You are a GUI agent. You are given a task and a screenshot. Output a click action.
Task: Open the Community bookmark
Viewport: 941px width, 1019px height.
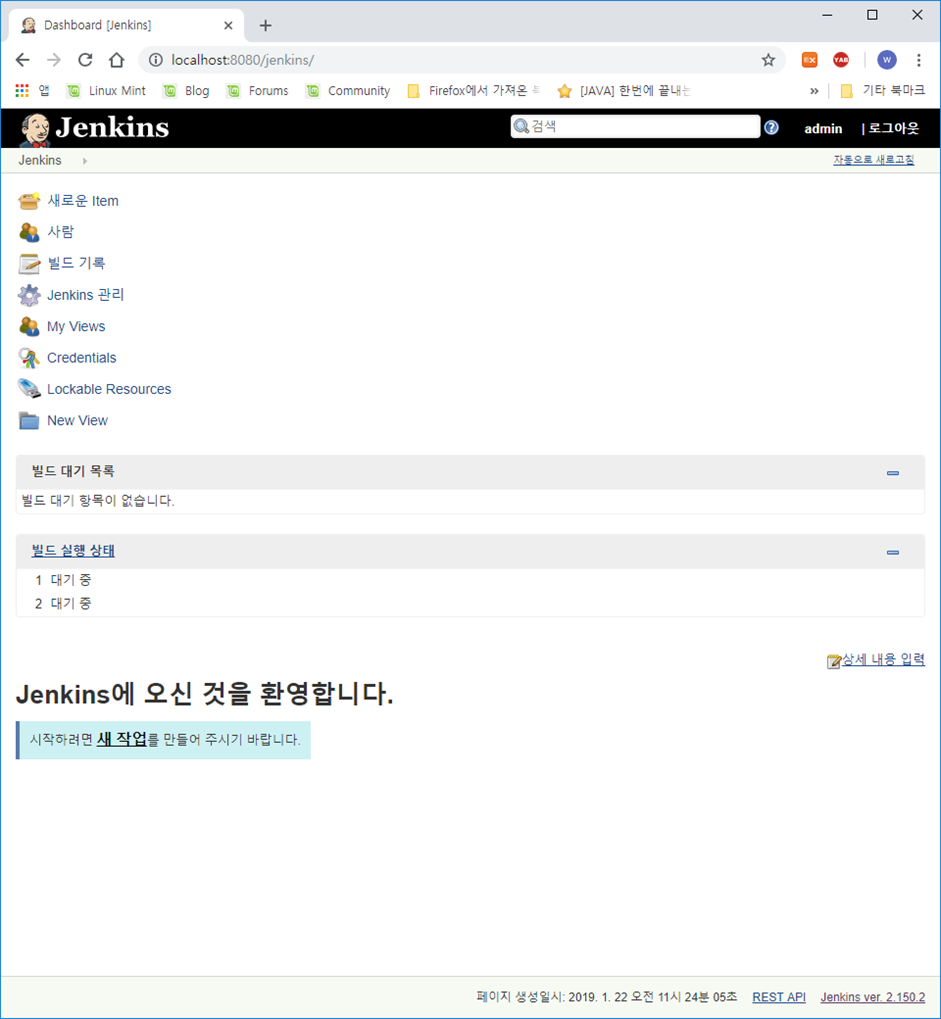click(x=348, y=91)
